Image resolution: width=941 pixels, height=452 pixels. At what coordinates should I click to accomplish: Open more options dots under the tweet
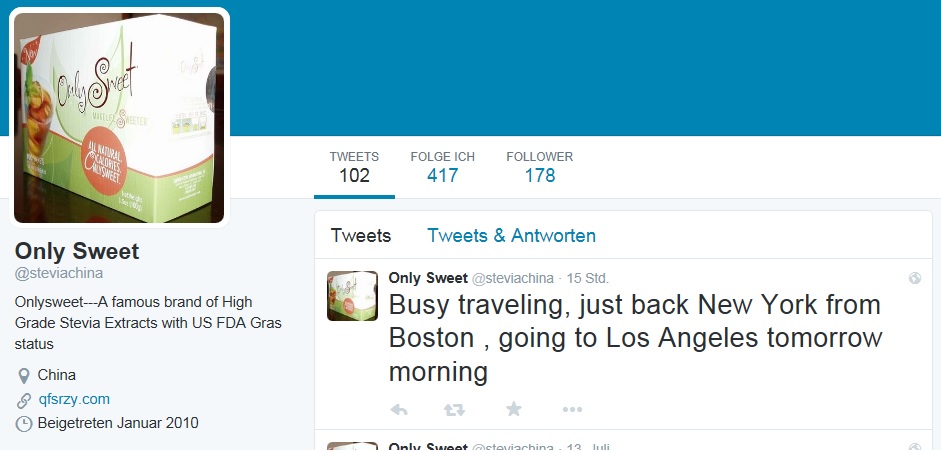[x=572, y=409]
